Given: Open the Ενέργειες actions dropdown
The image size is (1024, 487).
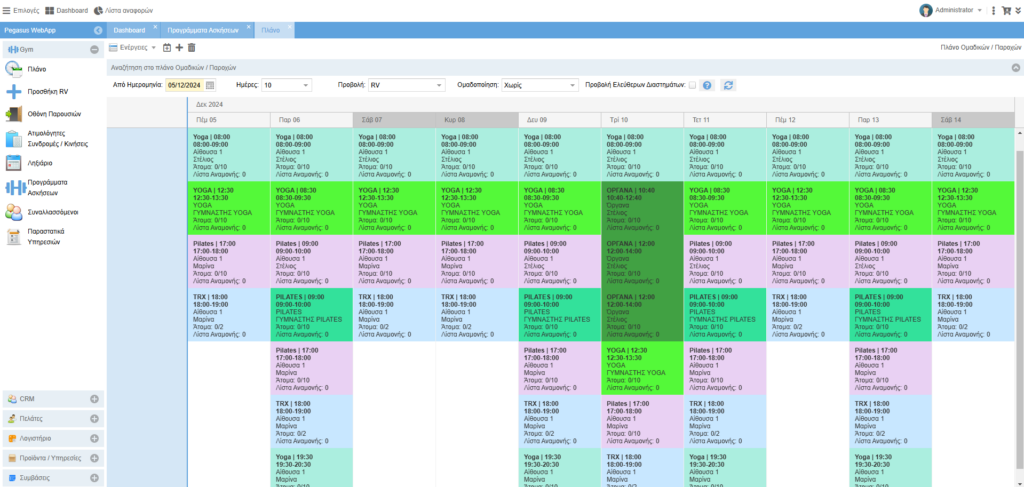Looking at the screenshot, I should (x=133, y=48).
